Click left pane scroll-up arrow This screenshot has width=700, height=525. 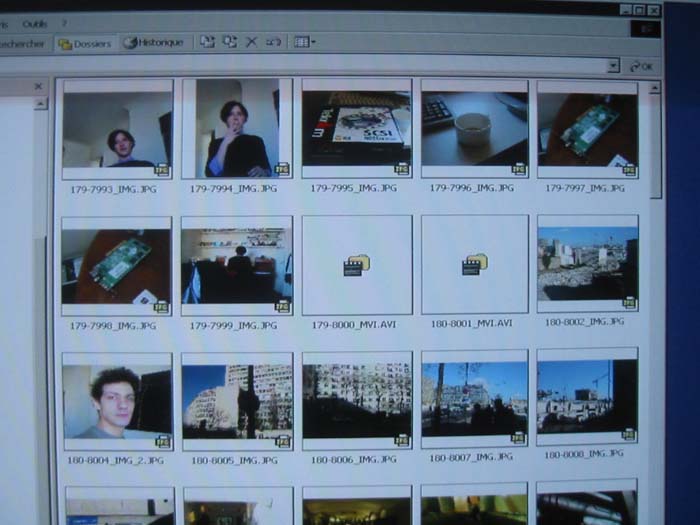40,104
